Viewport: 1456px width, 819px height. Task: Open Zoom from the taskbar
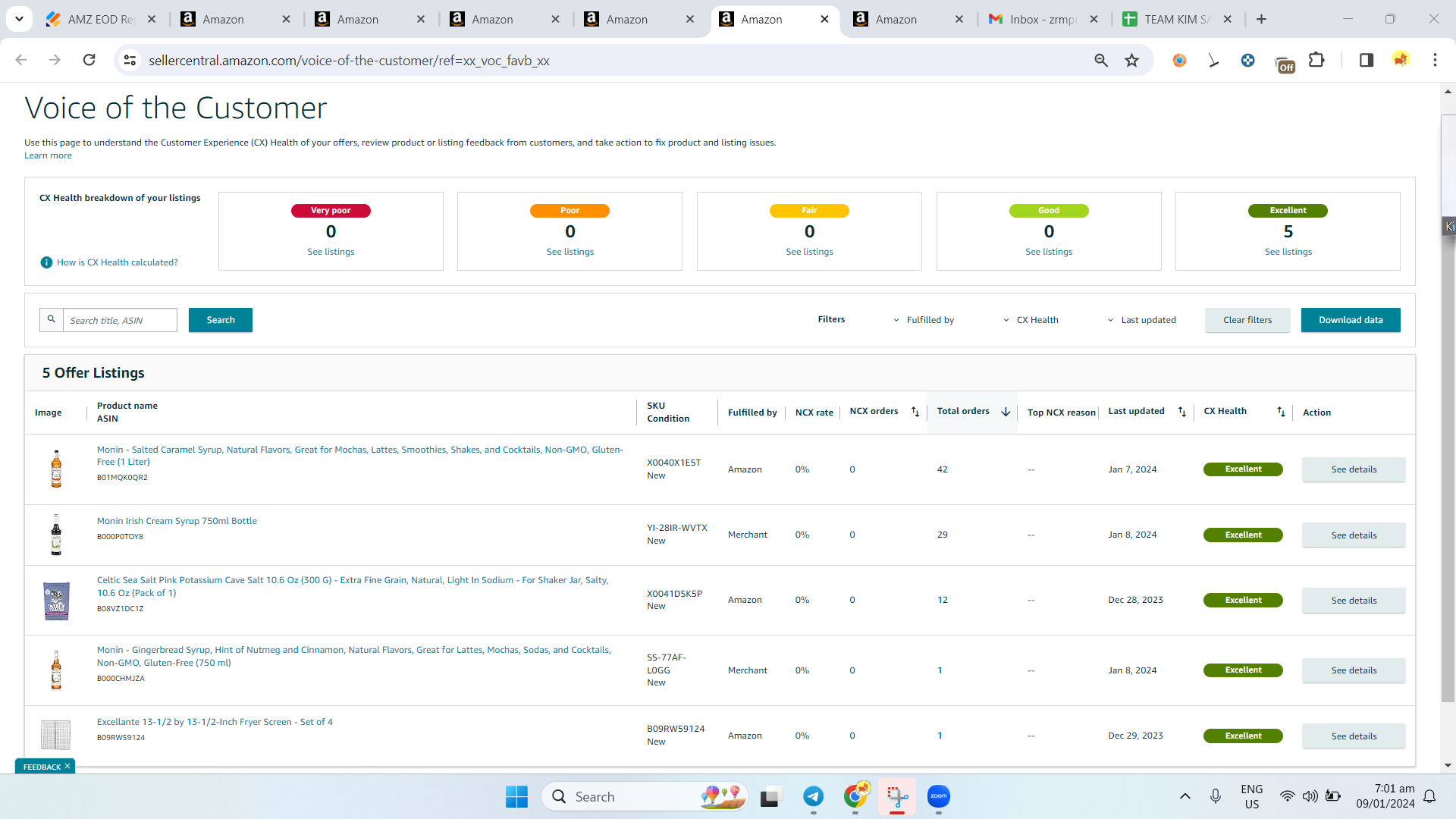939,796
